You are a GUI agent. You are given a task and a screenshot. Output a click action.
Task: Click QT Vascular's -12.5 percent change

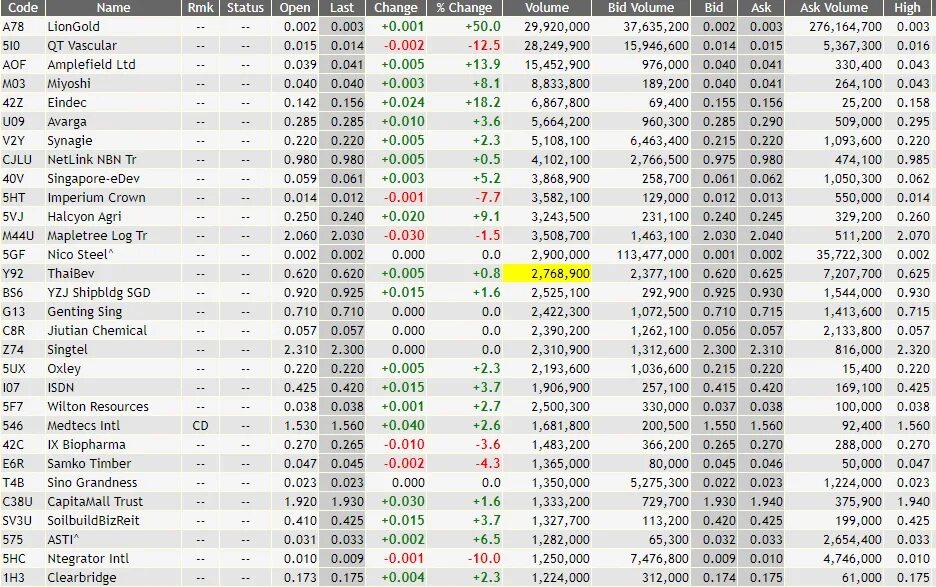[x=483, y=46]
